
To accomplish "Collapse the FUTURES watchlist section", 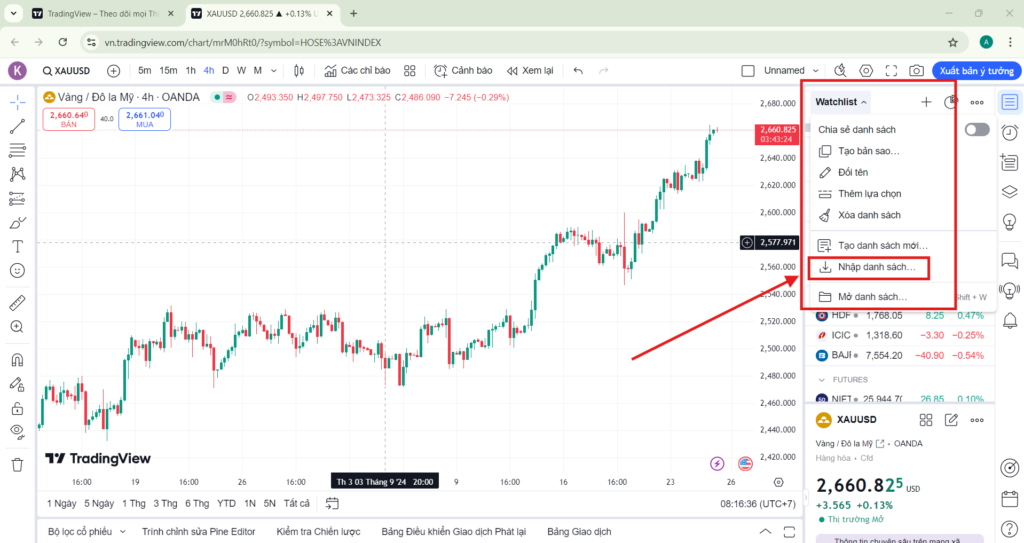I will (822, 380).
